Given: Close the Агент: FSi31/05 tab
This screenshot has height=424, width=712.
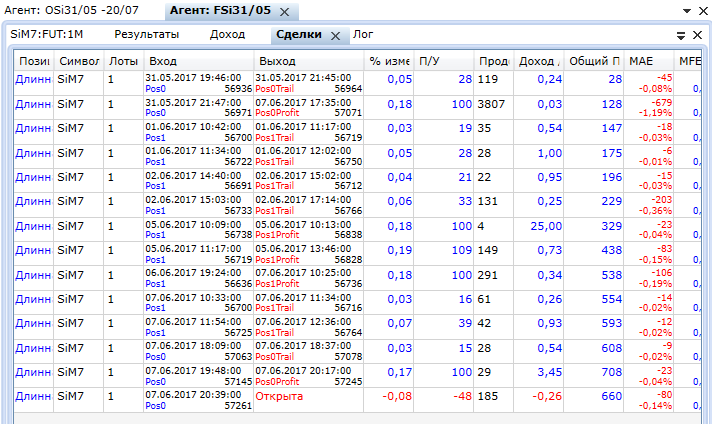Looking at the screenshot, I should click(285, 12).
